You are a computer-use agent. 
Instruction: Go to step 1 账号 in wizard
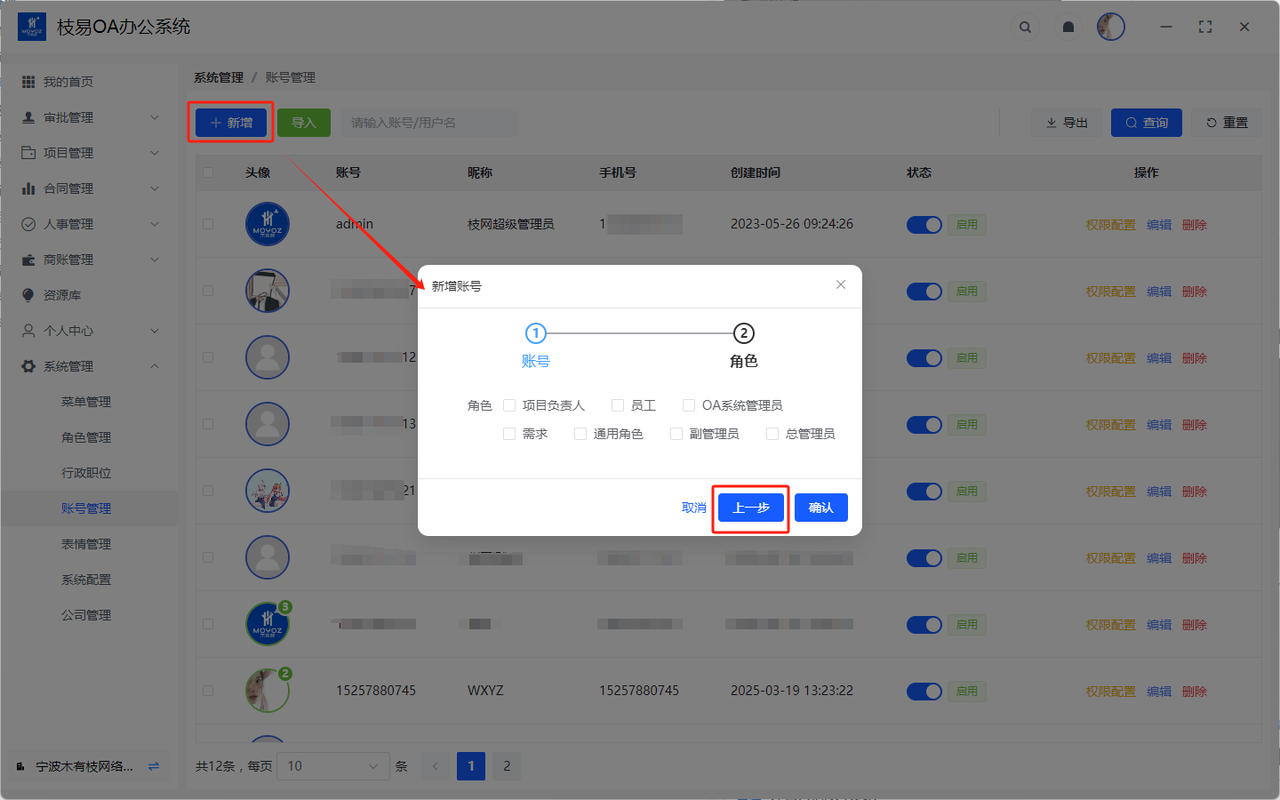click(536, 333)
